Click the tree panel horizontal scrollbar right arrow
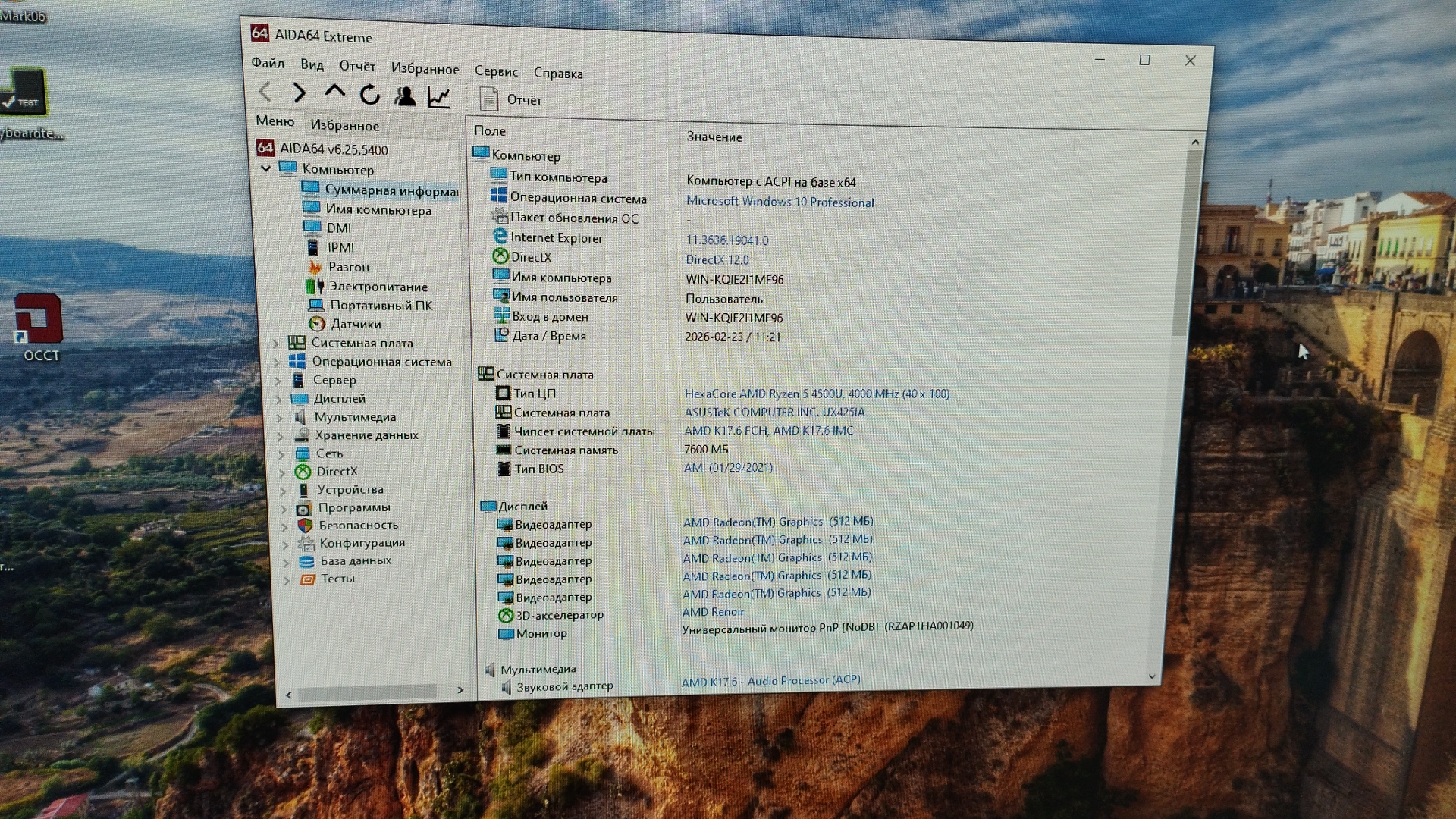The image size is (1456, 819). (x=460, y=690)
